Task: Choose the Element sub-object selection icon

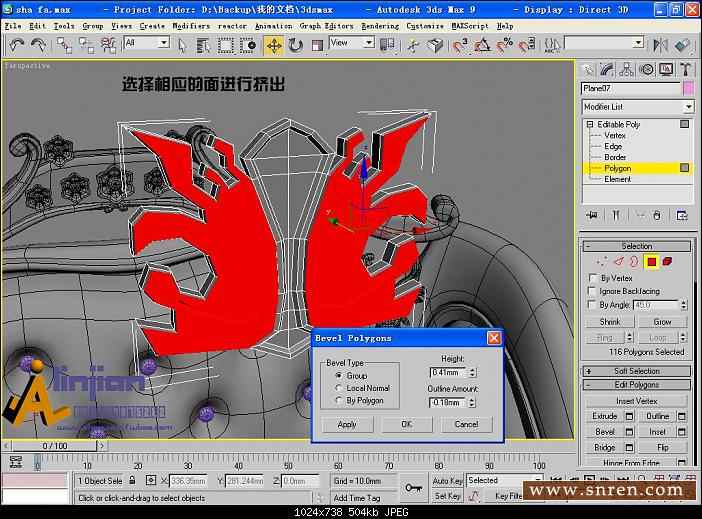Action: tap(665, 262)
